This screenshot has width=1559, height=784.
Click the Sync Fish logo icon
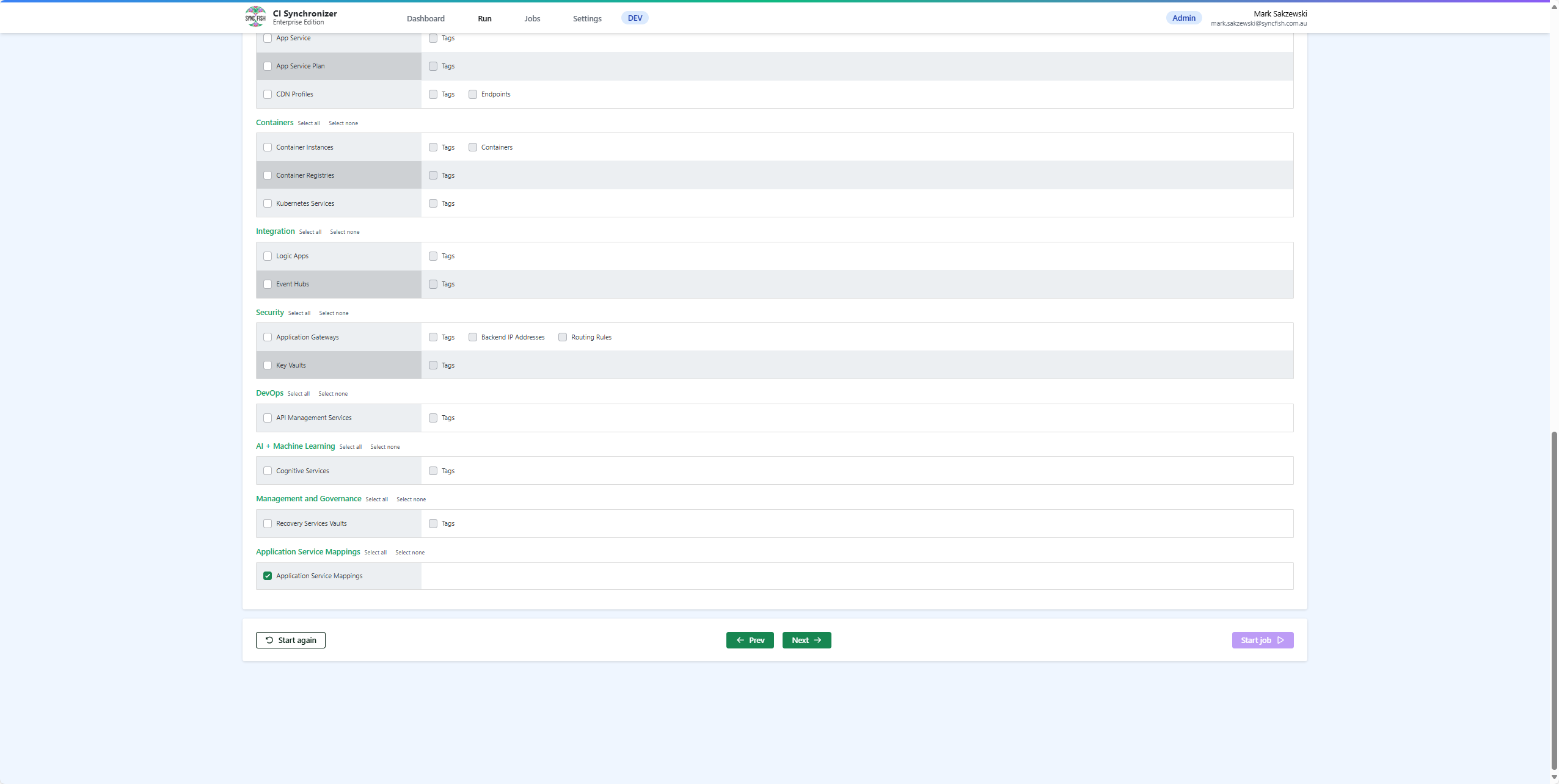coord(255,17)
